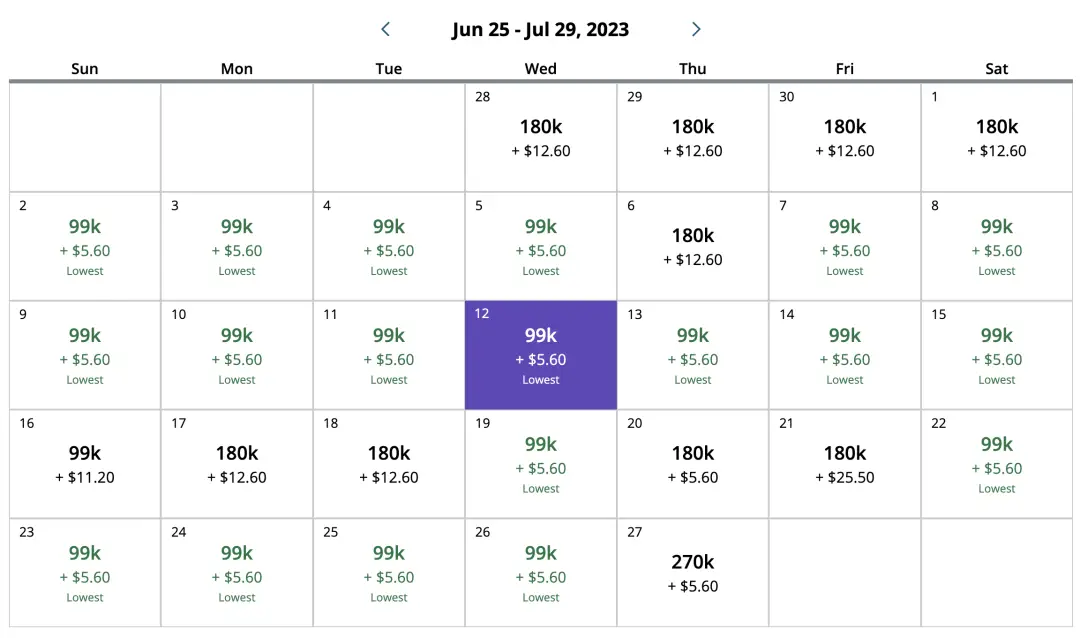
Task: Select highlighted July 12 date cell
Action: tap(541, 355)
